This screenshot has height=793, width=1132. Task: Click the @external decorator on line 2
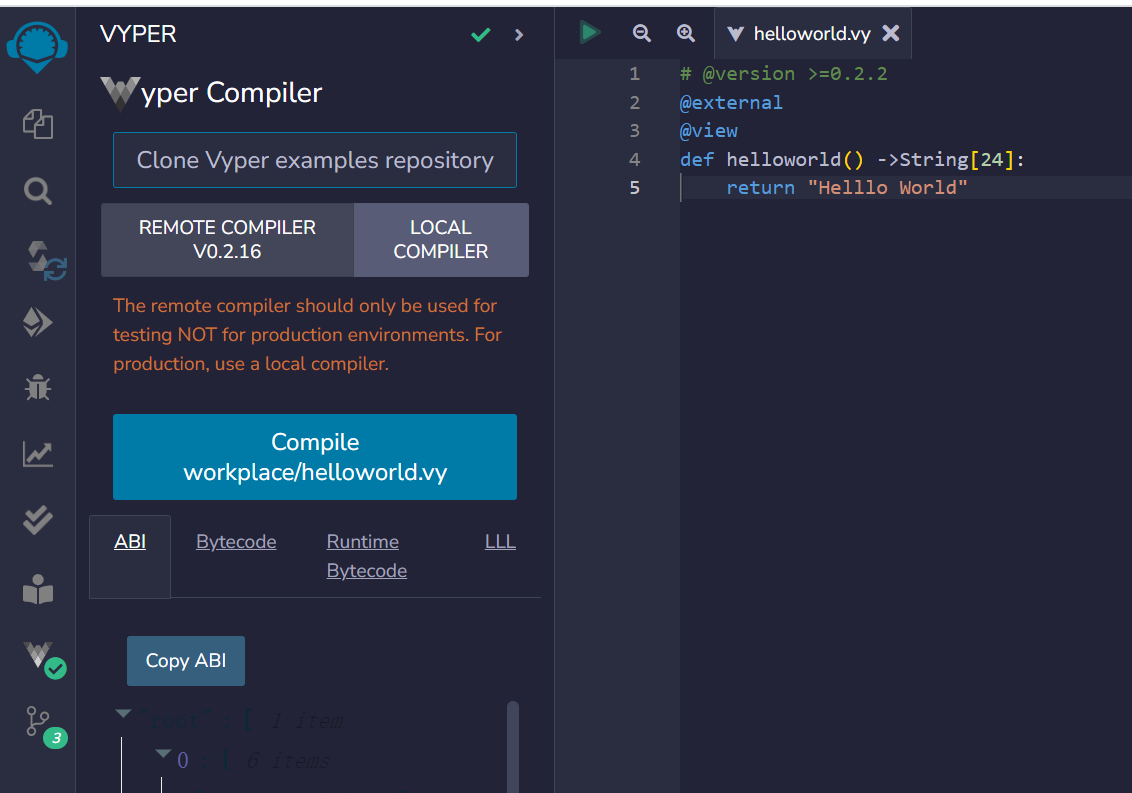(731, 103)
